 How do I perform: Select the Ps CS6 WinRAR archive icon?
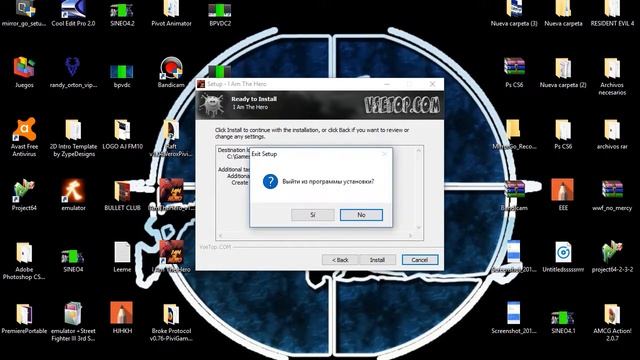click(x=514, y=72)
